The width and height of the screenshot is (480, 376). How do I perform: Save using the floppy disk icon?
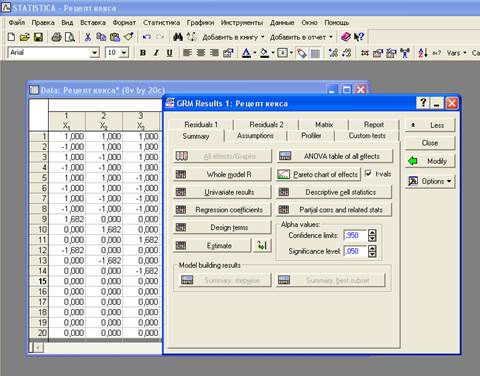pyautogui.click(x=38, y=37)
